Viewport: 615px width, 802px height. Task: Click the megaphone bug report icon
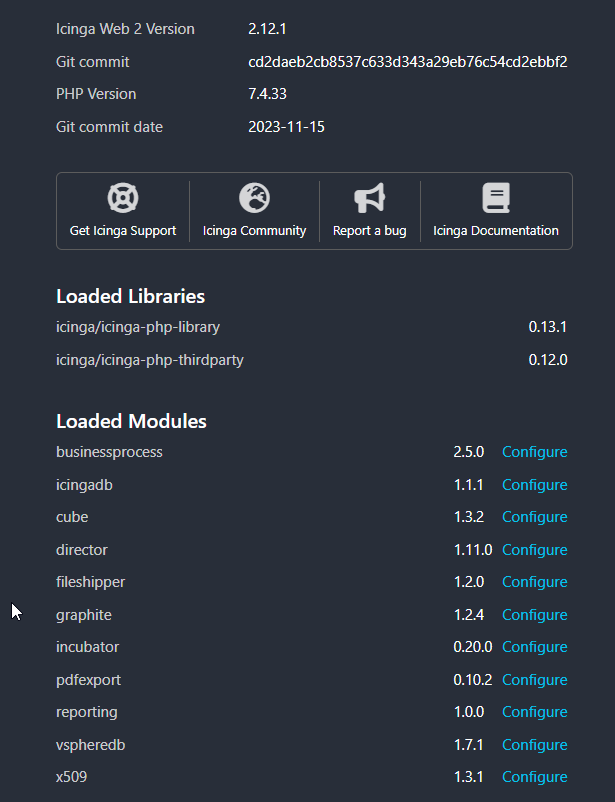click(369, 197)
